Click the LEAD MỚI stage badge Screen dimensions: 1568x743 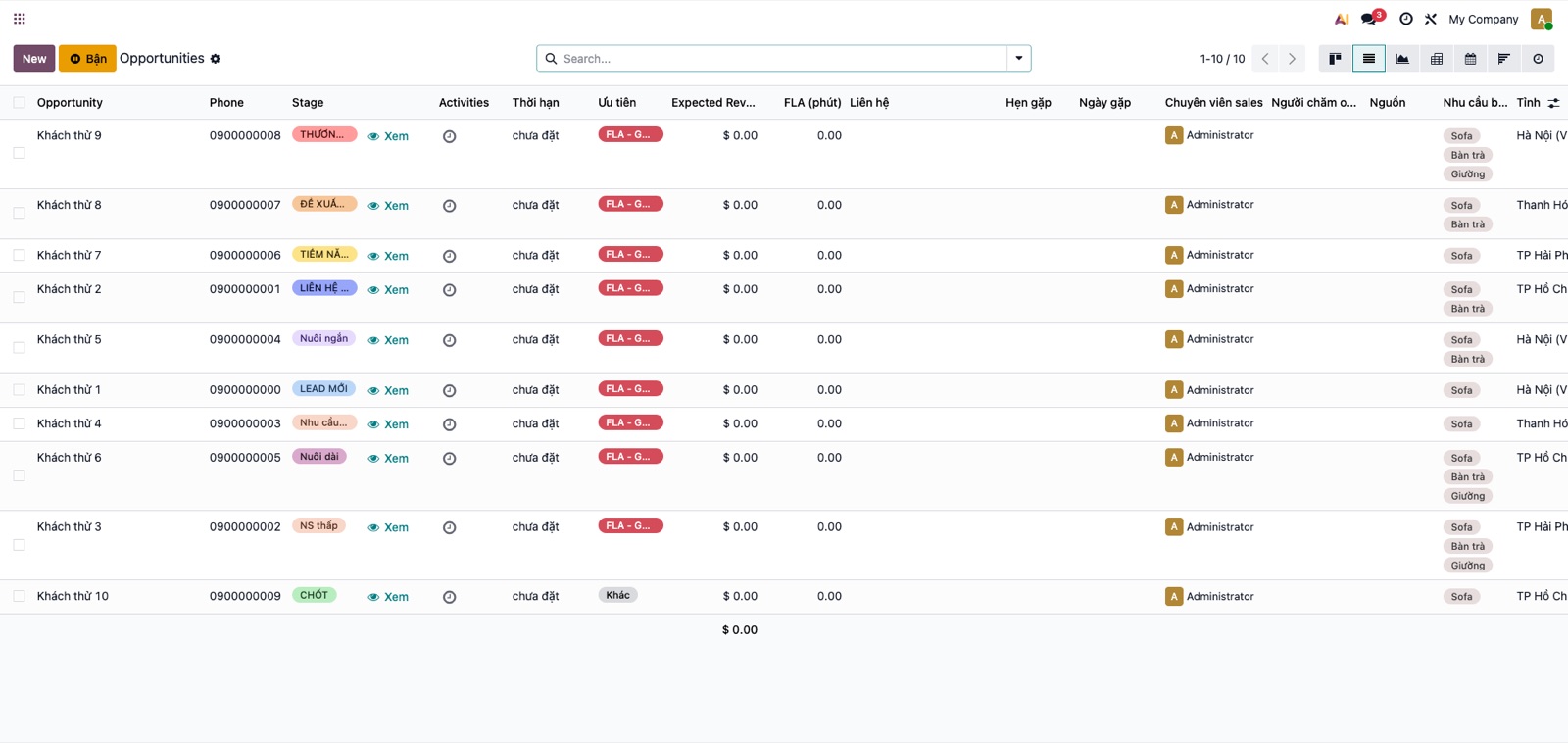(x=323, y=388)
